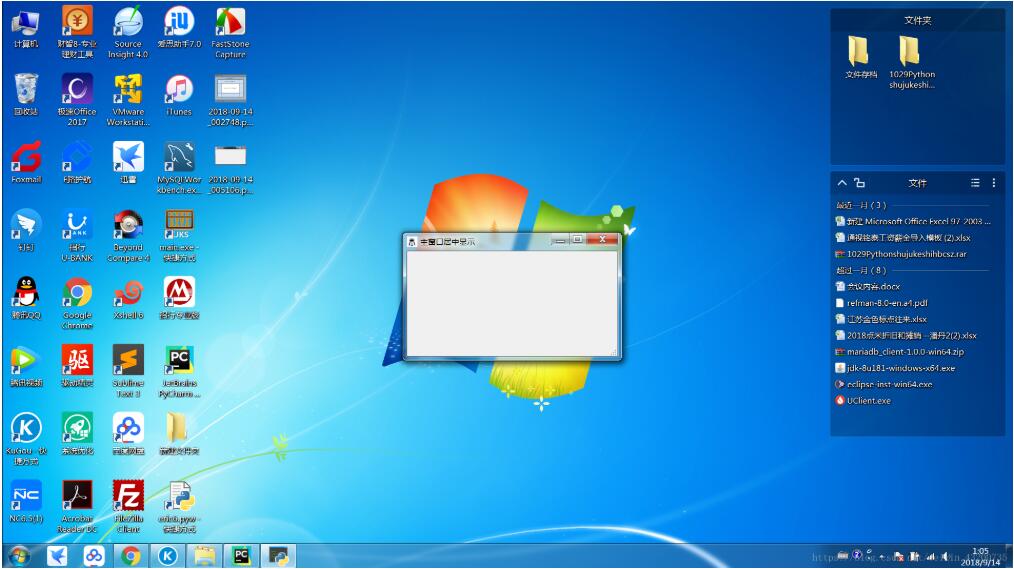Launch JetBrains PyCharm desktop shortcut
The height and width of the screenshot is (569, 1014).
(x=179, y=371)
